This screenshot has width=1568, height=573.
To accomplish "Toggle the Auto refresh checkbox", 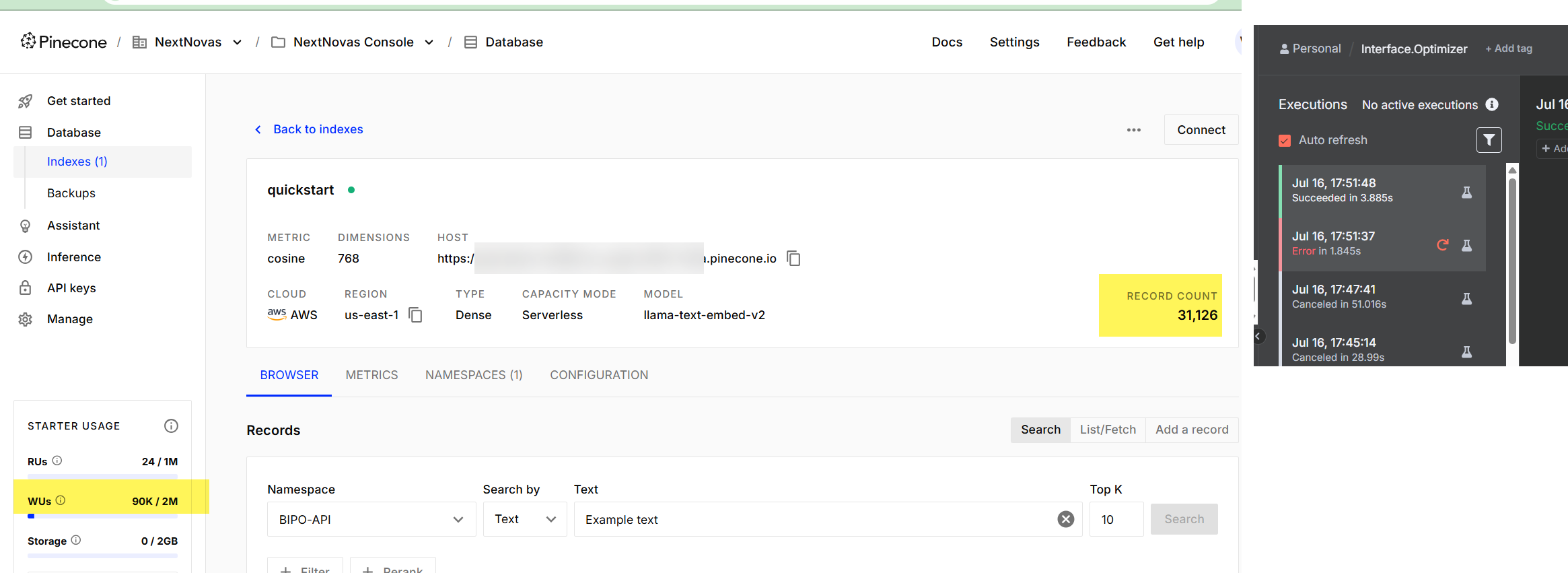I will 1285,140.
